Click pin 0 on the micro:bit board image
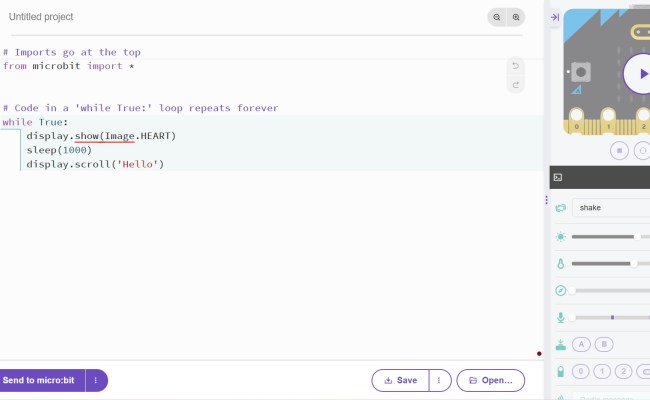Image resolution: width=650 pixels, height=400 pixels. click(x=576, y=119)
